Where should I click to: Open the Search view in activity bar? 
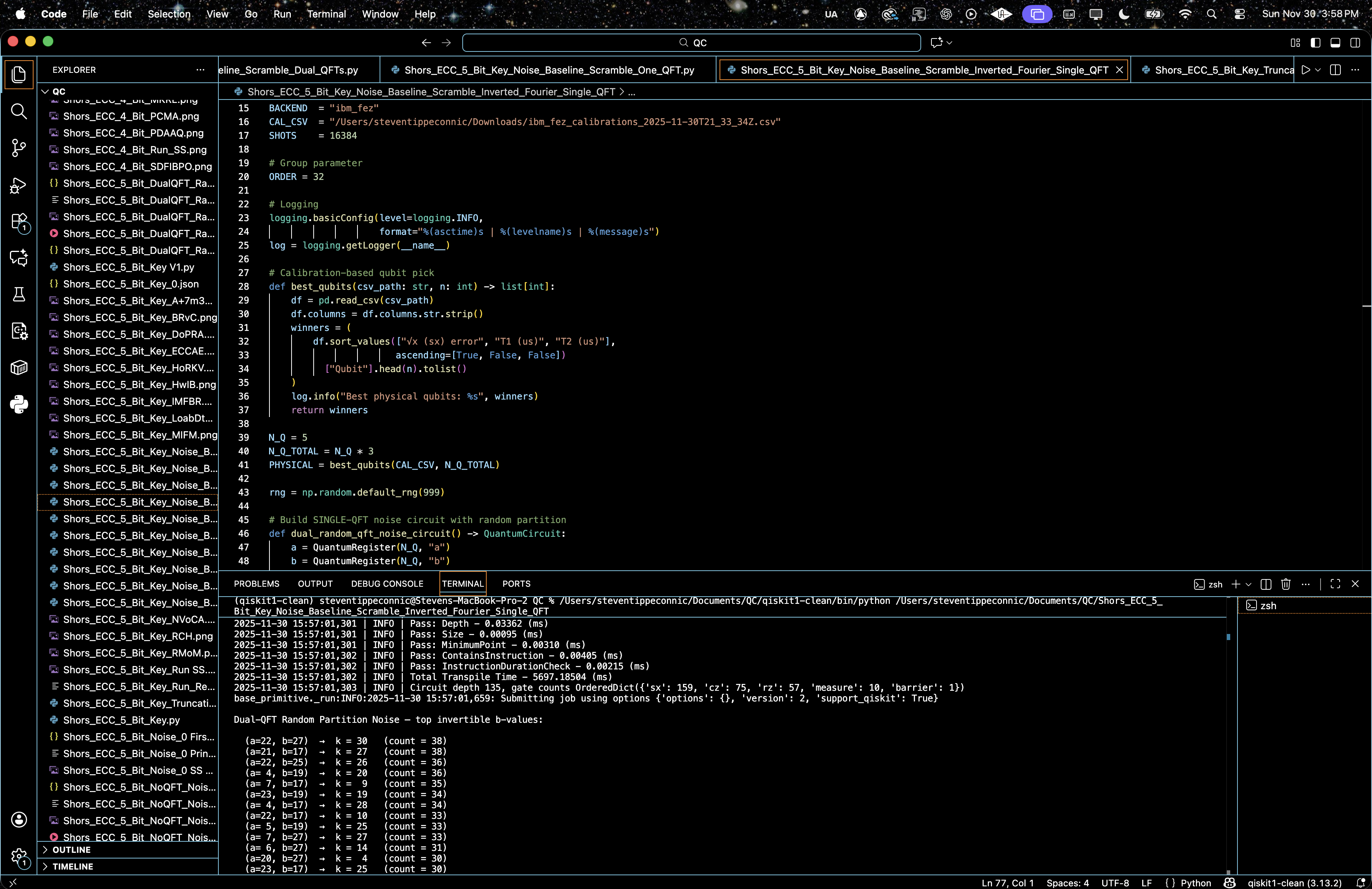[x=19, y=111]
